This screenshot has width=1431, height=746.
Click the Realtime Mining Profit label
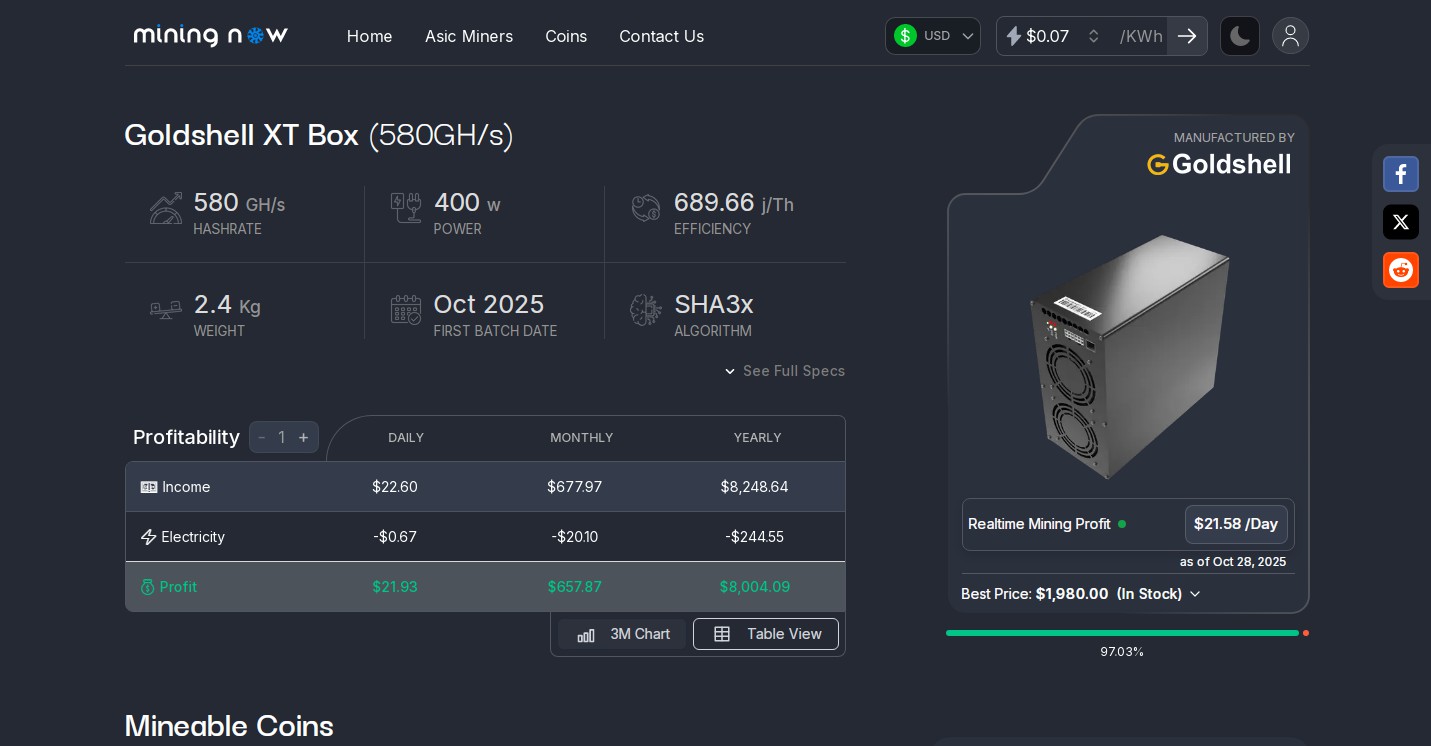[x=1039, y=524]
